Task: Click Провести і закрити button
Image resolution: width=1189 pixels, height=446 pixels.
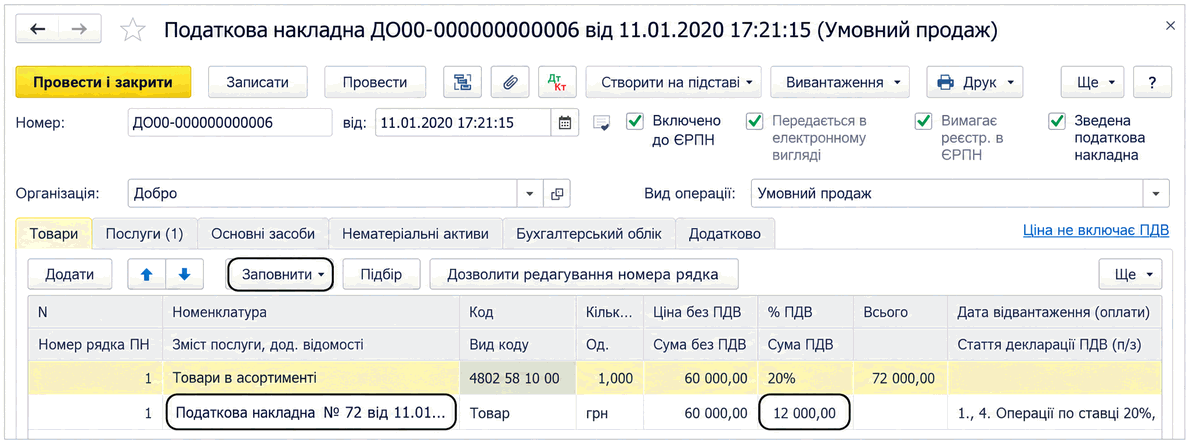Action: (103, 82)
